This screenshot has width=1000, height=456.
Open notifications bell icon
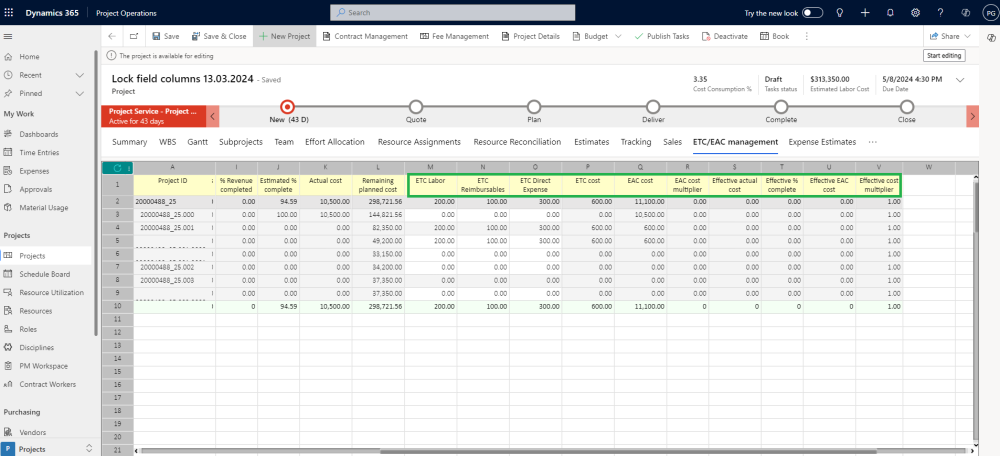click(x=890, y=13)
